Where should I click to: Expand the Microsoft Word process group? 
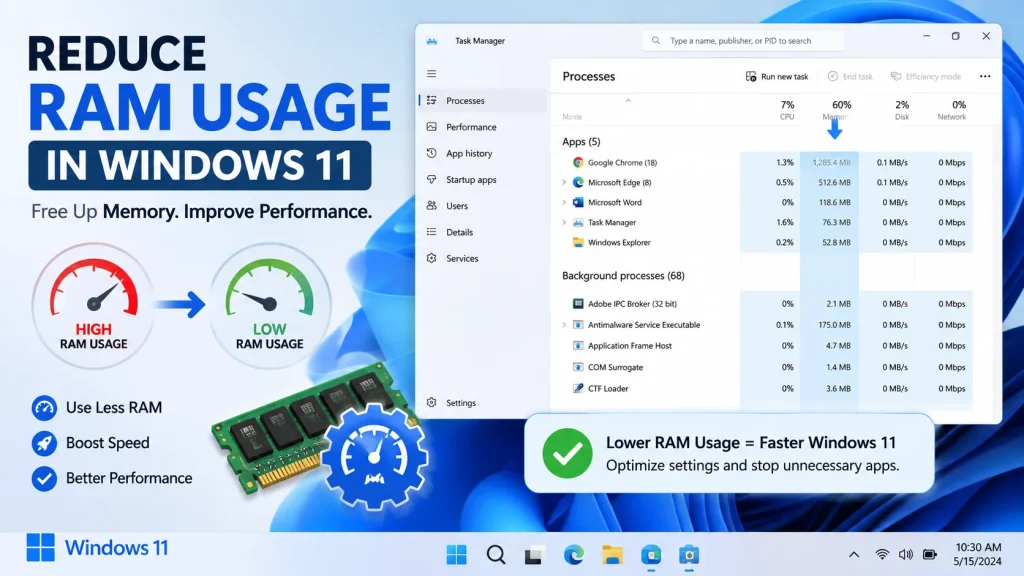(x=564, y=202)
